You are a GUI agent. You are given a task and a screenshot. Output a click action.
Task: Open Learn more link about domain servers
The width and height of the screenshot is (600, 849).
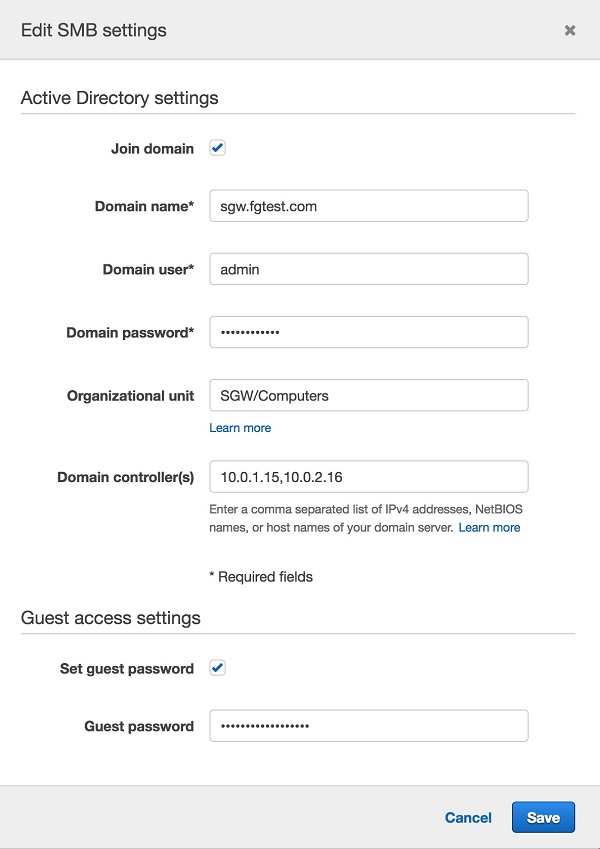[489, 527]
